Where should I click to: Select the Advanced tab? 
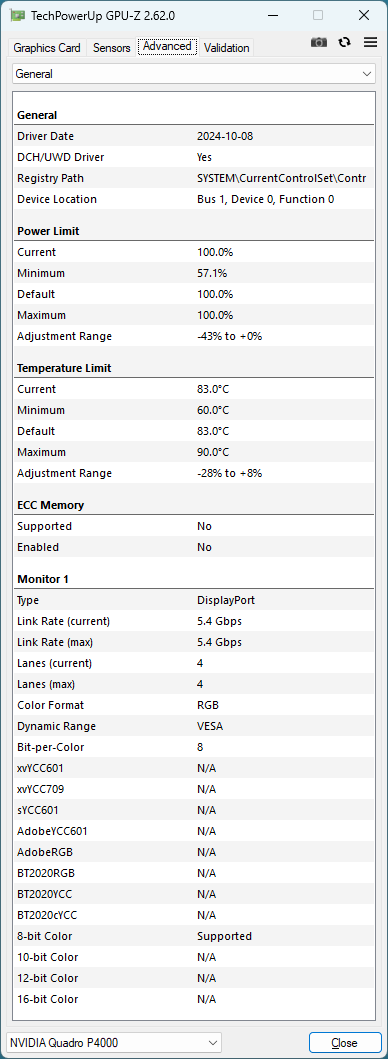(167, 46)
